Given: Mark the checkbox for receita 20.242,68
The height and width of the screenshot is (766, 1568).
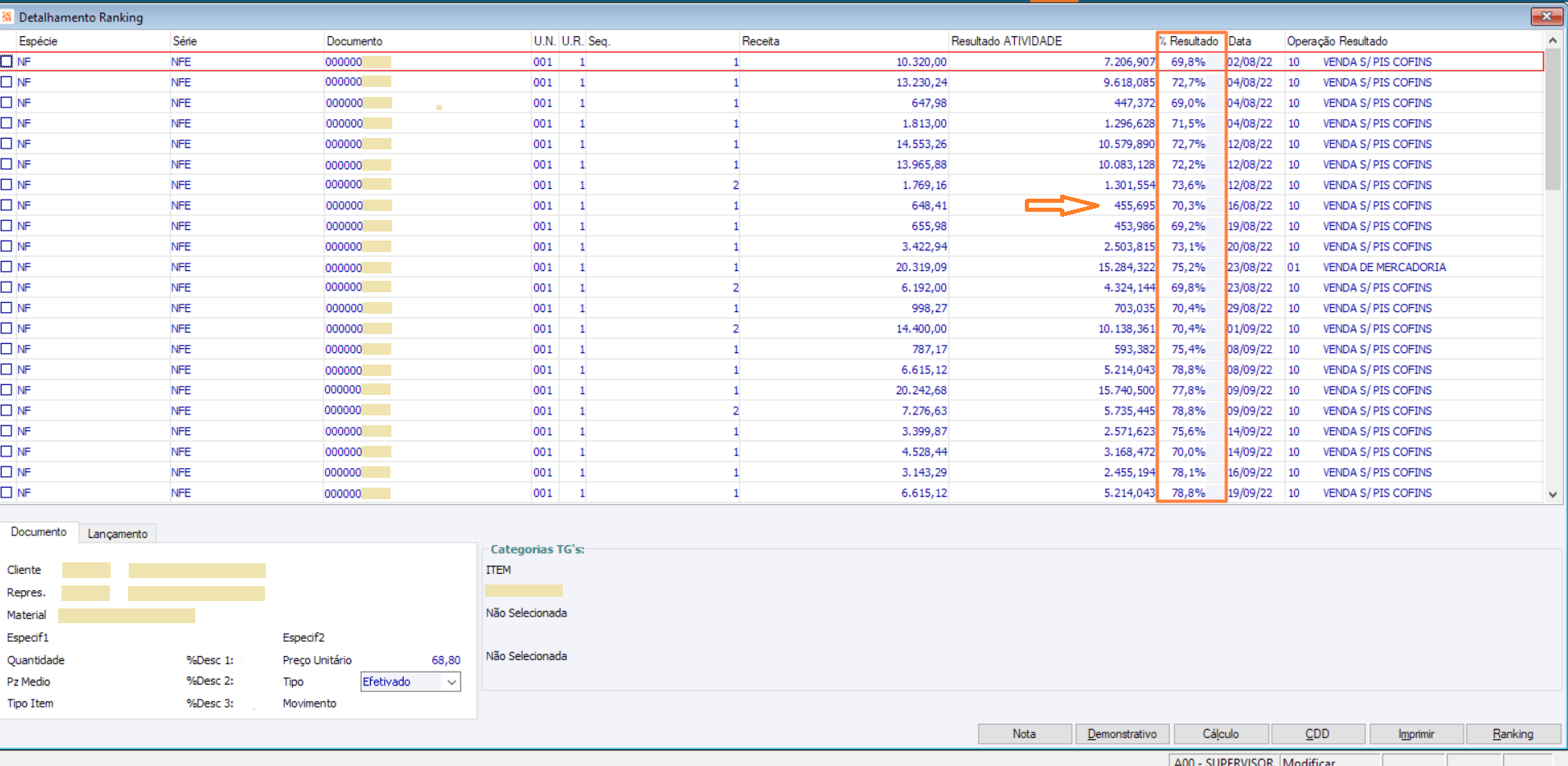Looking at the screenshot, I should tap(7, 390).
